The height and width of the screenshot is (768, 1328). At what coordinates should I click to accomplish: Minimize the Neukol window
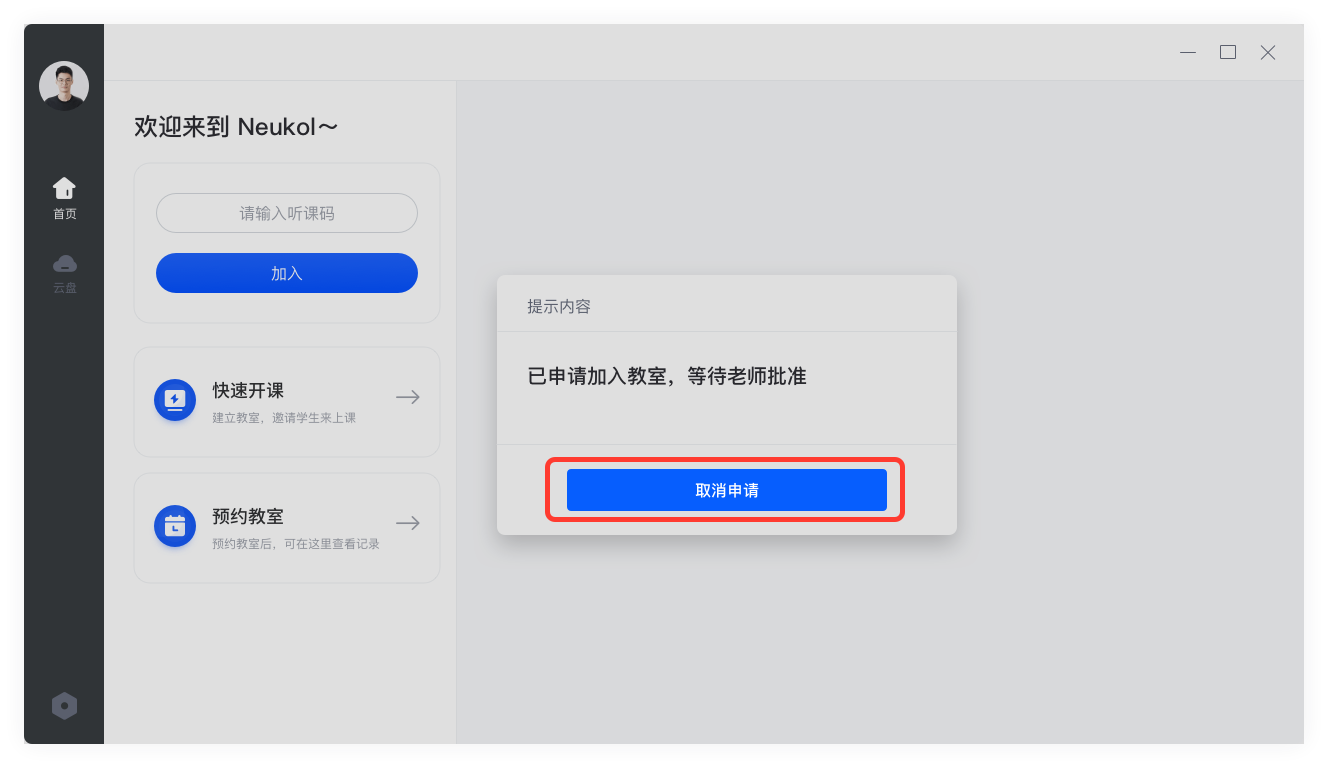coord(1188,52)
